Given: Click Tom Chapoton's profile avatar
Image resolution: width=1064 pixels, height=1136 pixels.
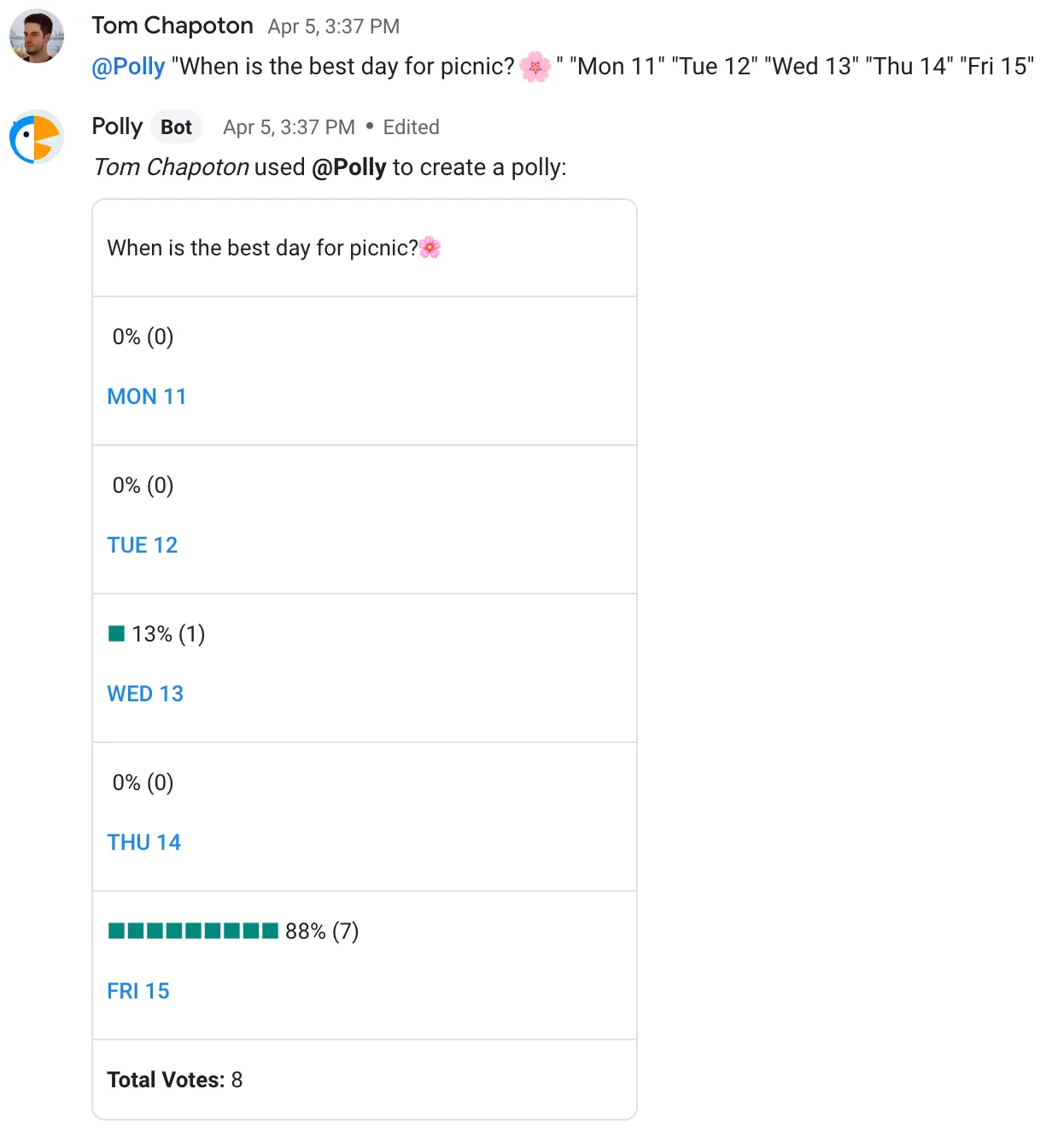Looking at the screenshot, I should point(37,37).
